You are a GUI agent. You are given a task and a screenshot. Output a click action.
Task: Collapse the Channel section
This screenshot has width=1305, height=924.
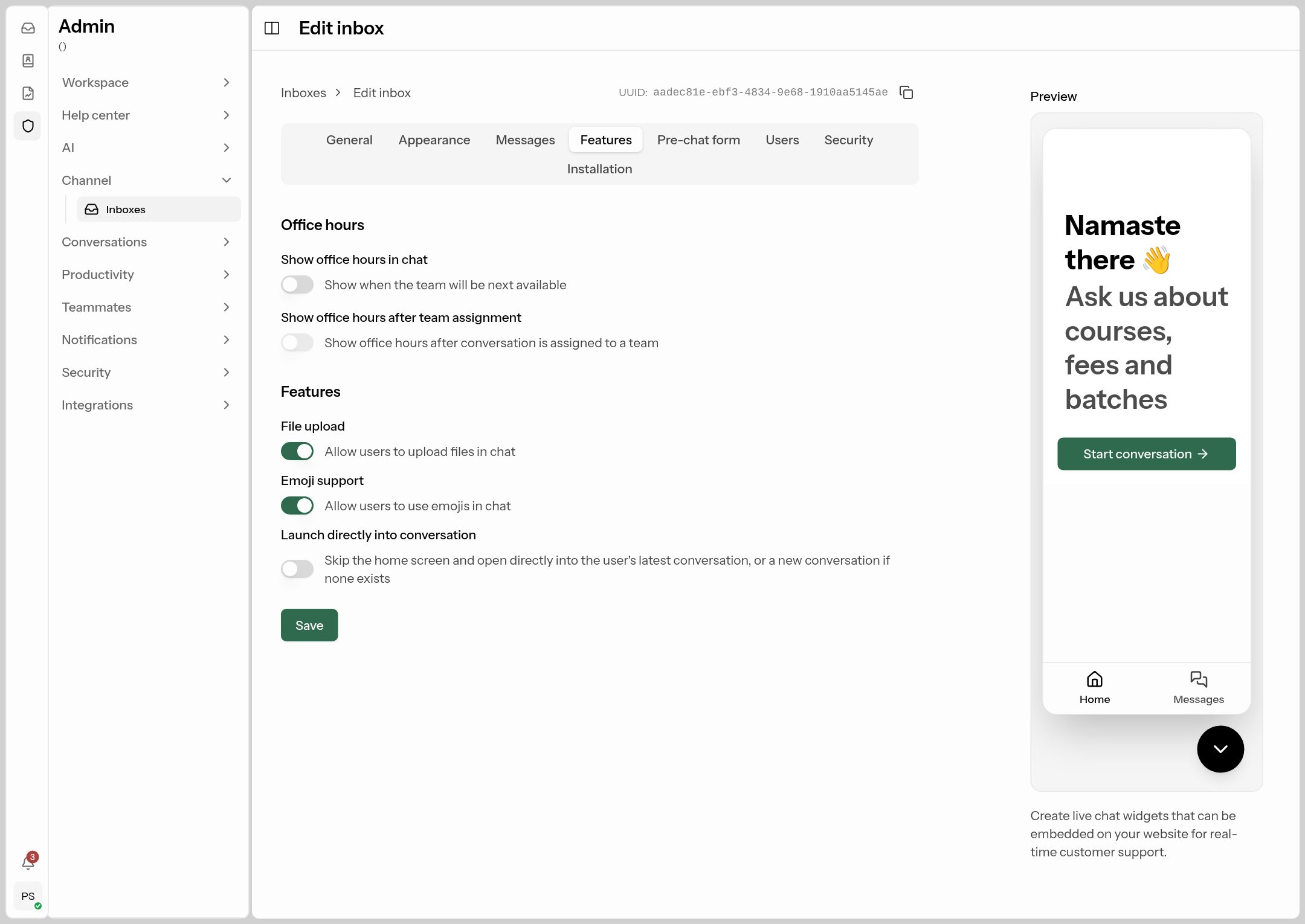click(x=146, y=180)
